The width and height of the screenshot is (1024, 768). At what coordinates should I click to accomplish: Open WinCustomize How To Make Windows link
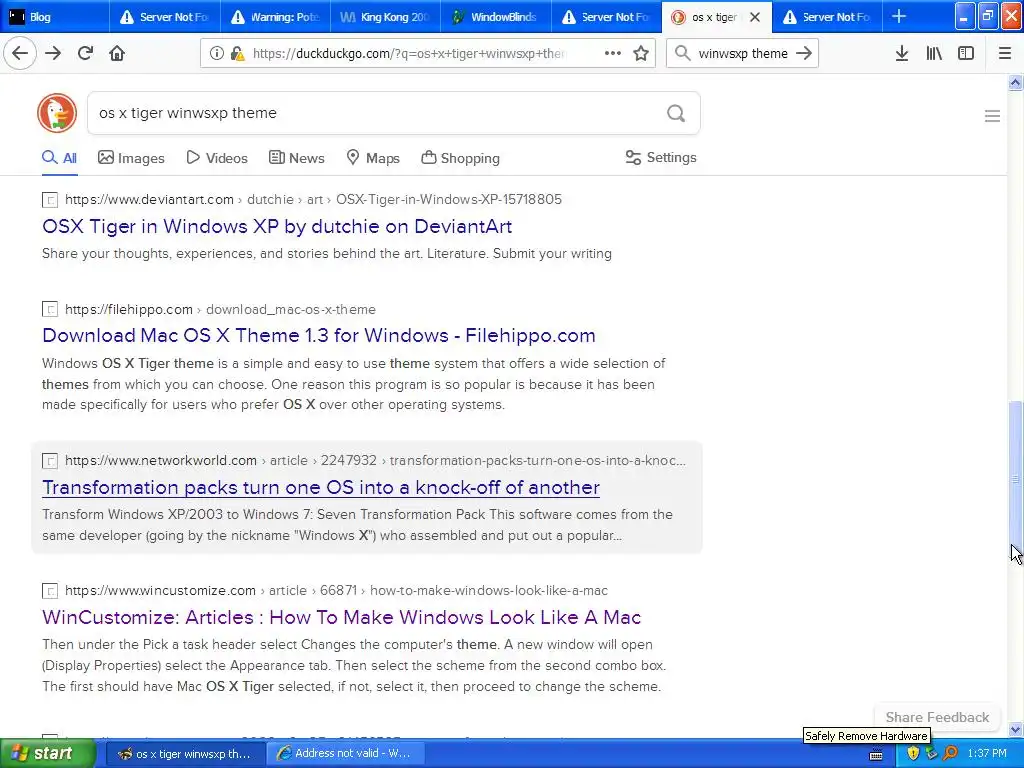tap(342, 617)
